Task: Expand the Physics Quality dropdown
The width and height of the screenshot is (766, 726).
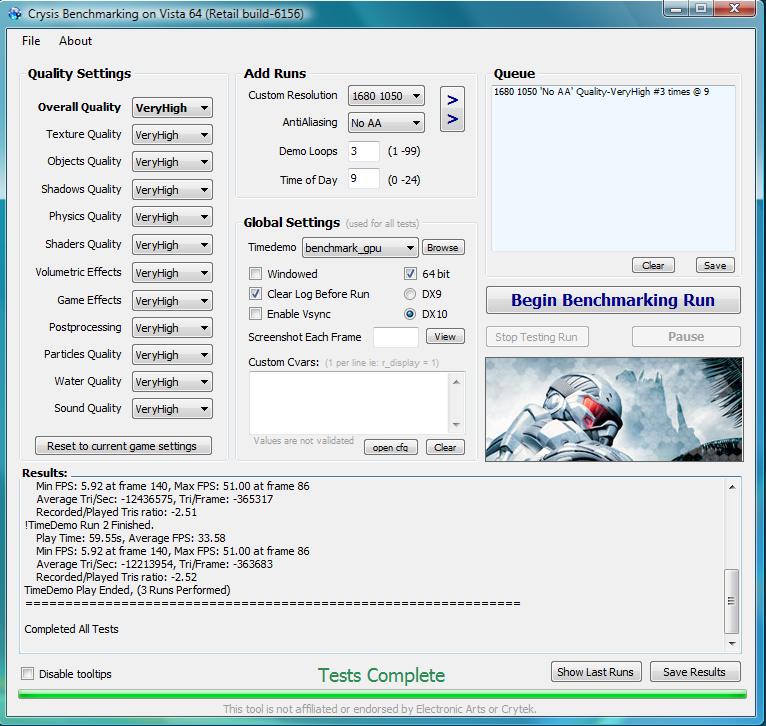Action: click(x=172, y=217)
